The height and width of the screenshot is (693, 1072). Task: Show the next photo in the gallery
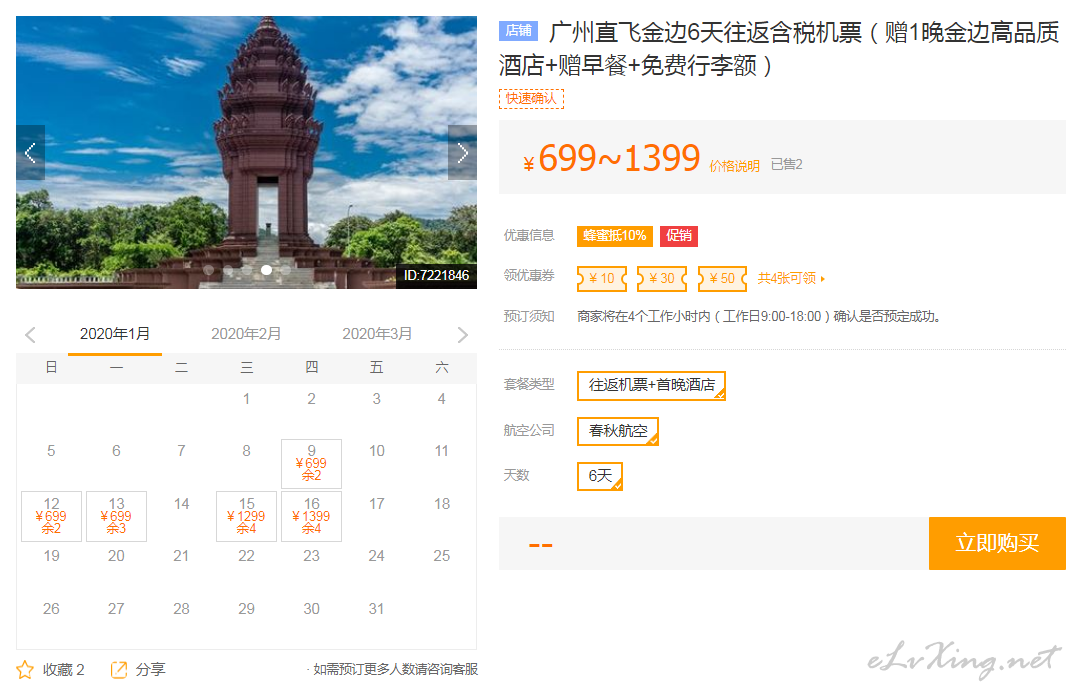(462, 152)
